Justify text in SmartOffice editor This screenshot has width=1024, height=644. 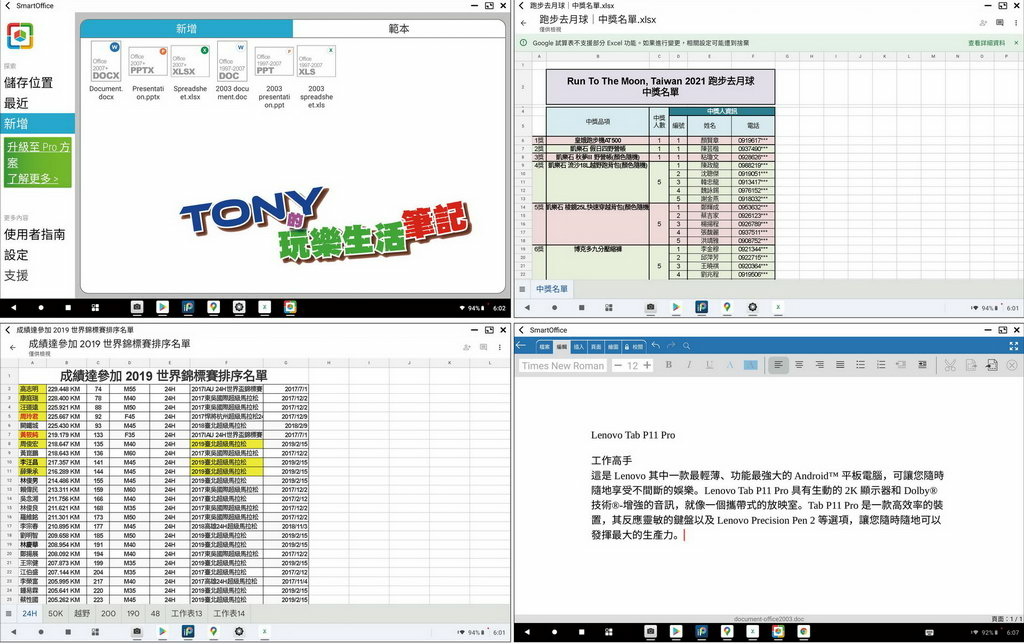pyautogui.click(x=840, y=365)
